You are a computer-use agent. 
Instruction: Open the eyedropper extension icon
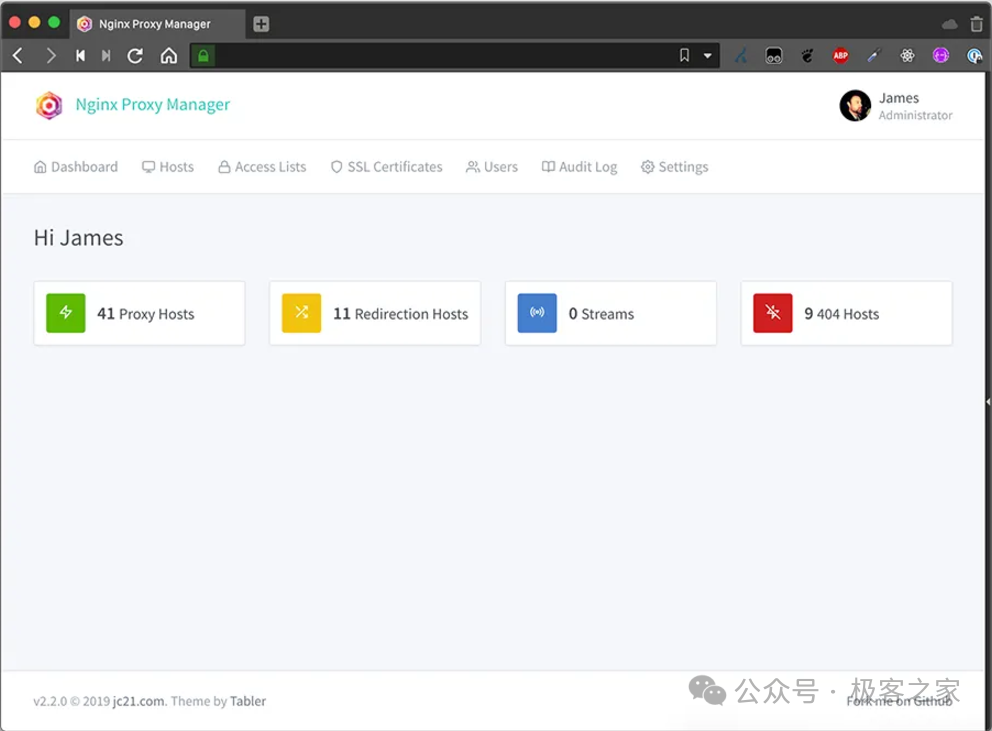pos(874,56)
